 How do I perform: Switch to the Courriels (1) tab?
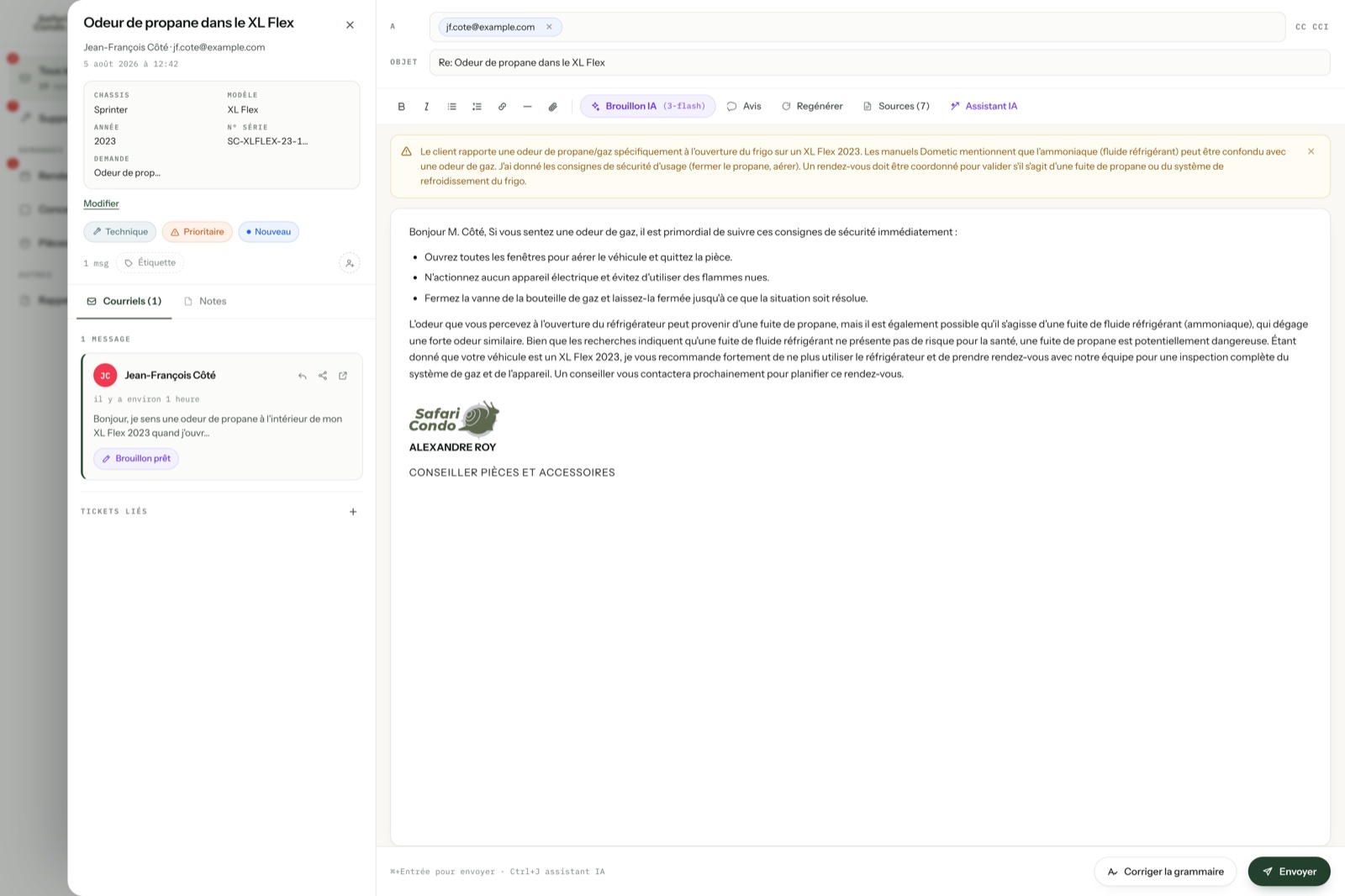(x=124, y=301)
